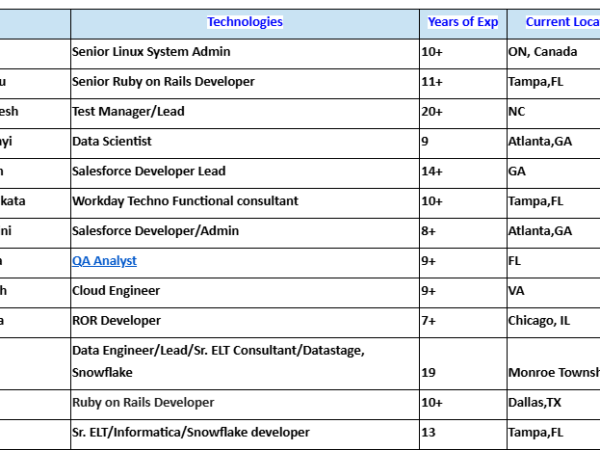The image size is (600, 450).
Task: Select the Salesforce Developer/Admin cell
Action: tap(245, 233)
